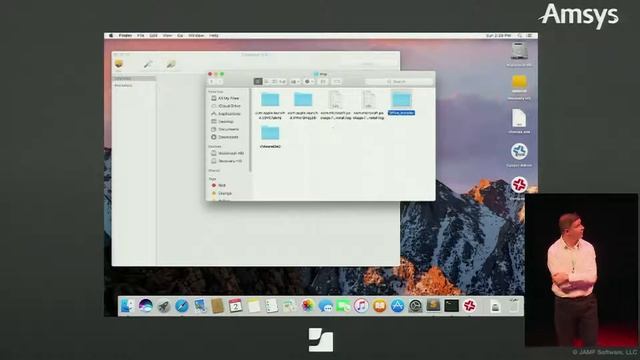Open the View menu
The image size is (640, 360).
pyautogui.click(x=167, y=36)
